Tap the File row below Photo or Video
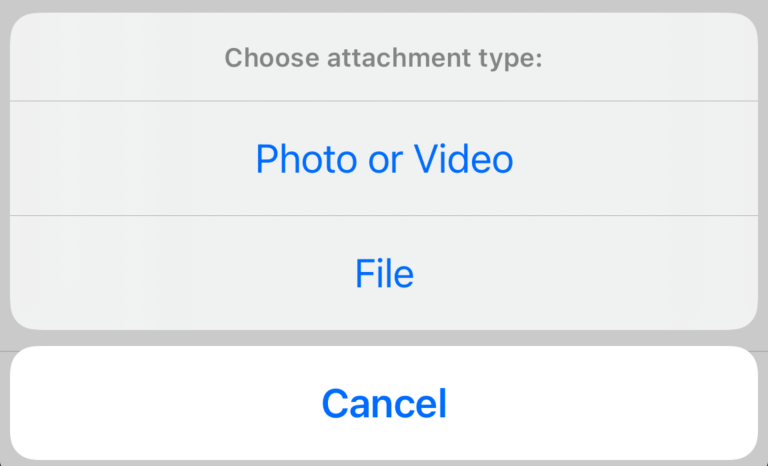This screenshot has width=768, height=466. [384, 273]
